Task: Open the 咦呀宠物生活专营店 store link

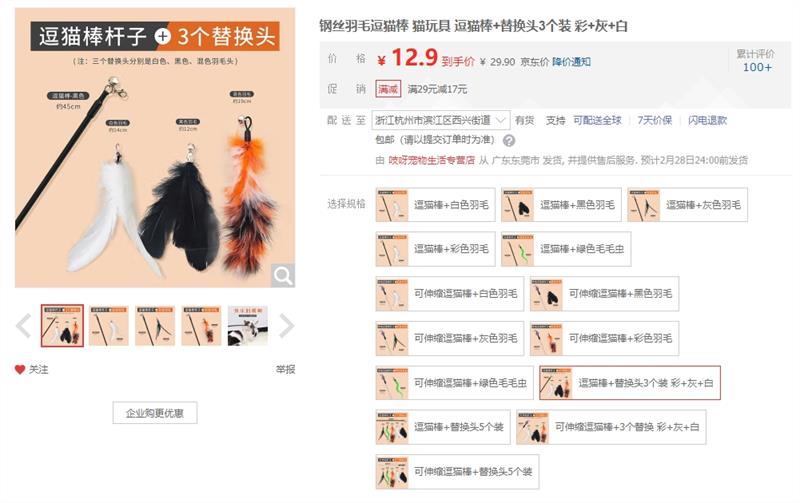Action: [432, 160]
